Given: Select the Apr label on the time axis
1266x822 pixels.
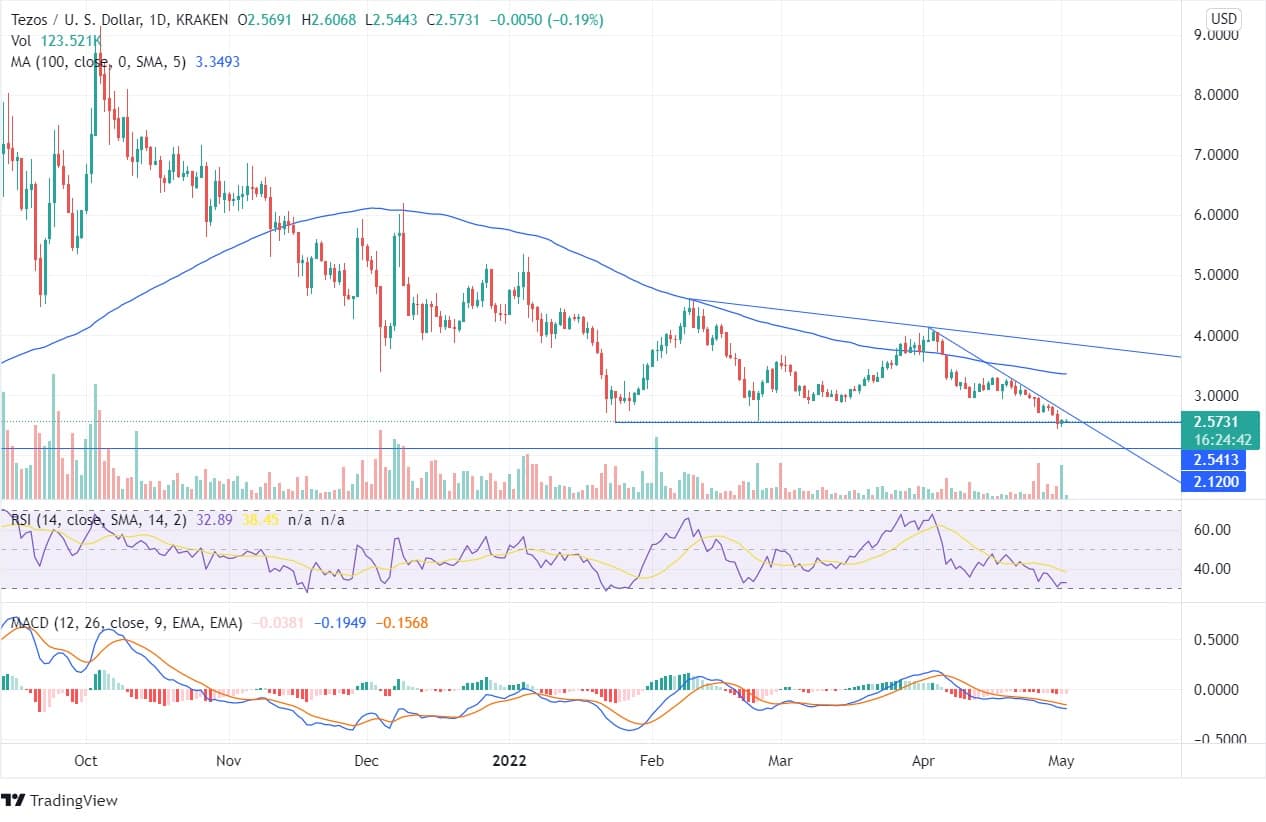Looking at the screenshot, I should click(923, 761).
